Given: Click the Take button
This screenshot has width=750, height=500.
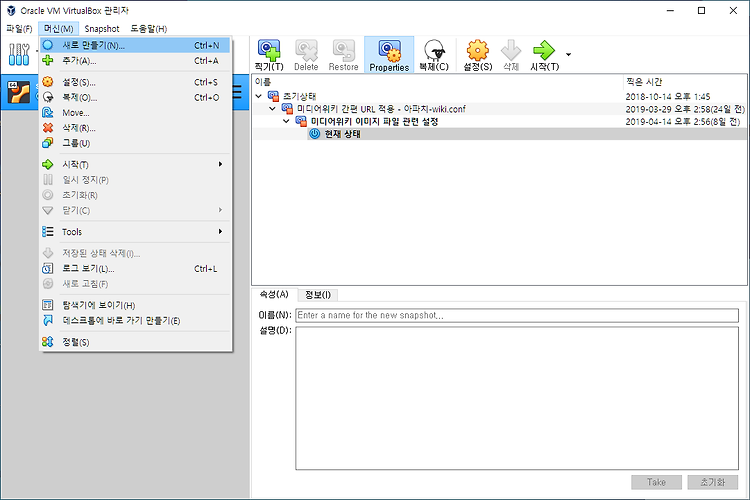Looking at the screenshot, I should (x=656, y=482).
